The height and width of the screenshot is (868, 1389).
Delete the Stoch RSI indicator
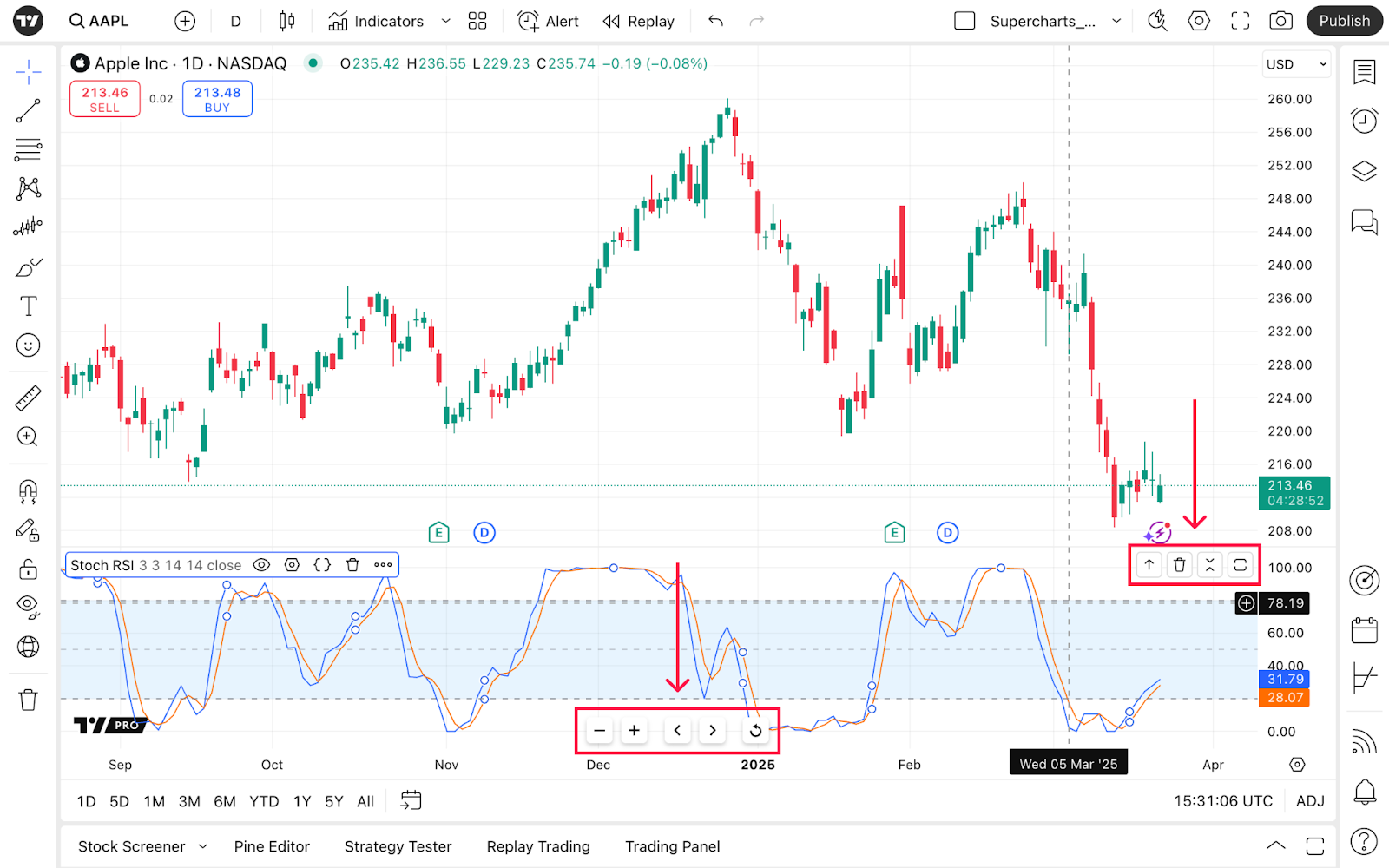352,565
